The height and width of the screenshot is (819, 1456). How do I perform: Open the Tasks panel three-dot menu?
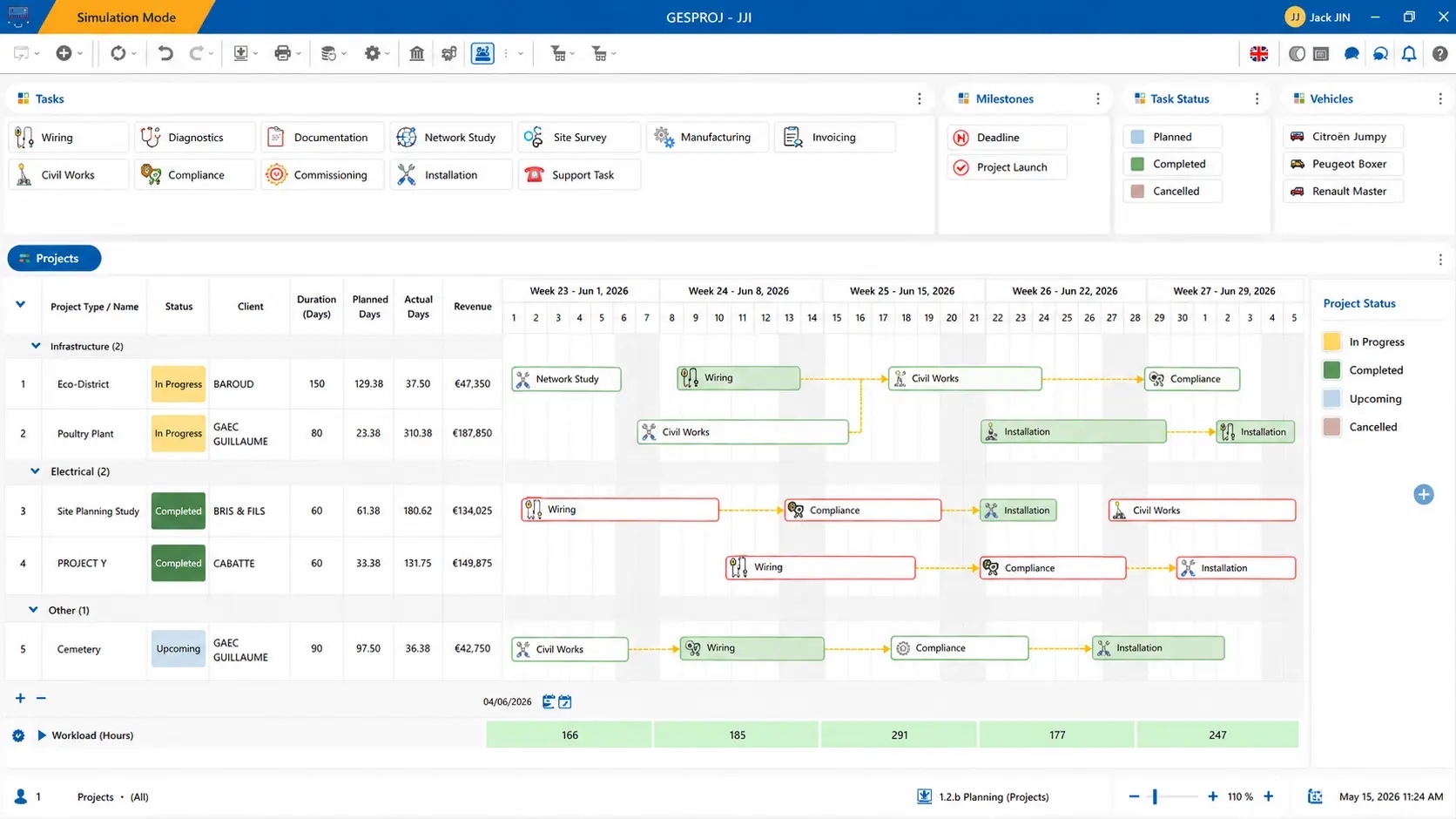point(920,99)
